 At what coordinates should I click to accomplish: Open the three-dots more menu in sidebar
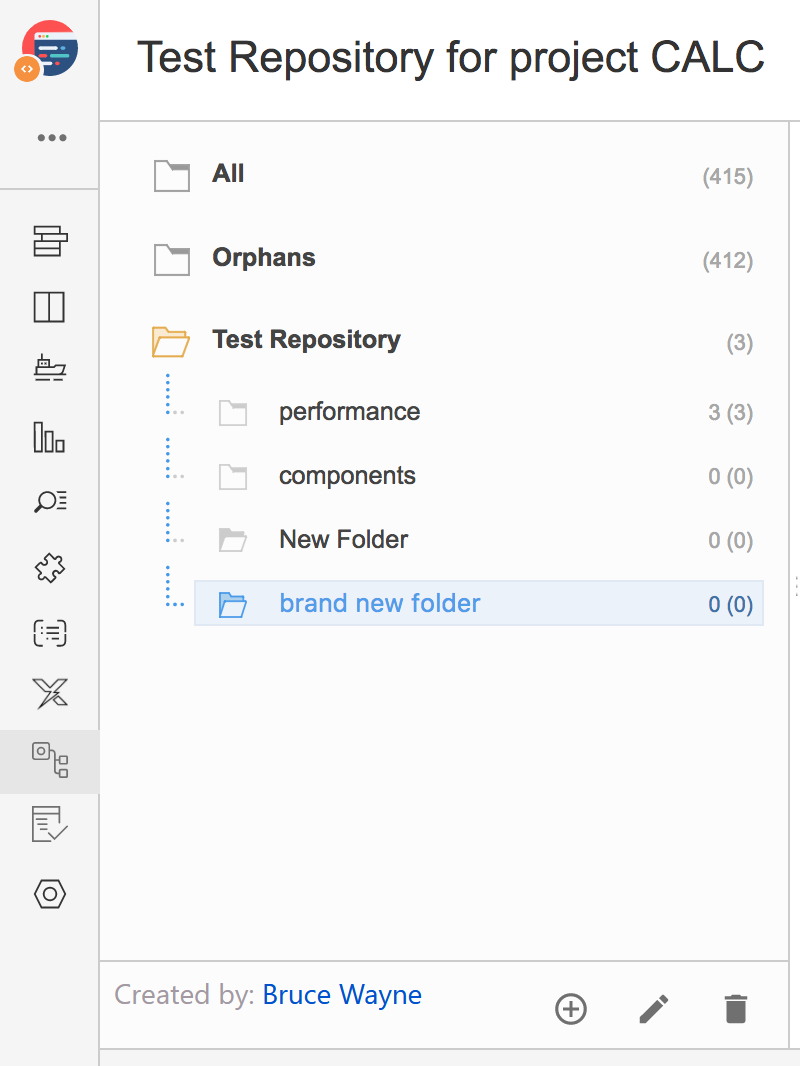coord(52,137)
